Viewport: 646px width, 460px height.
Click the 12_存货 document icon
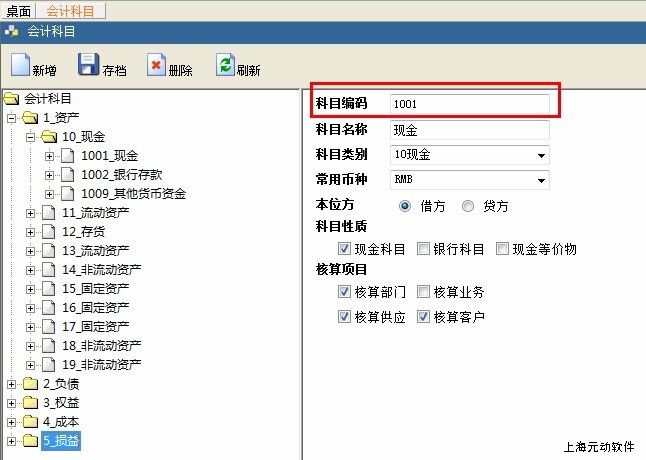pyautogui.click(x=49, y=231)
